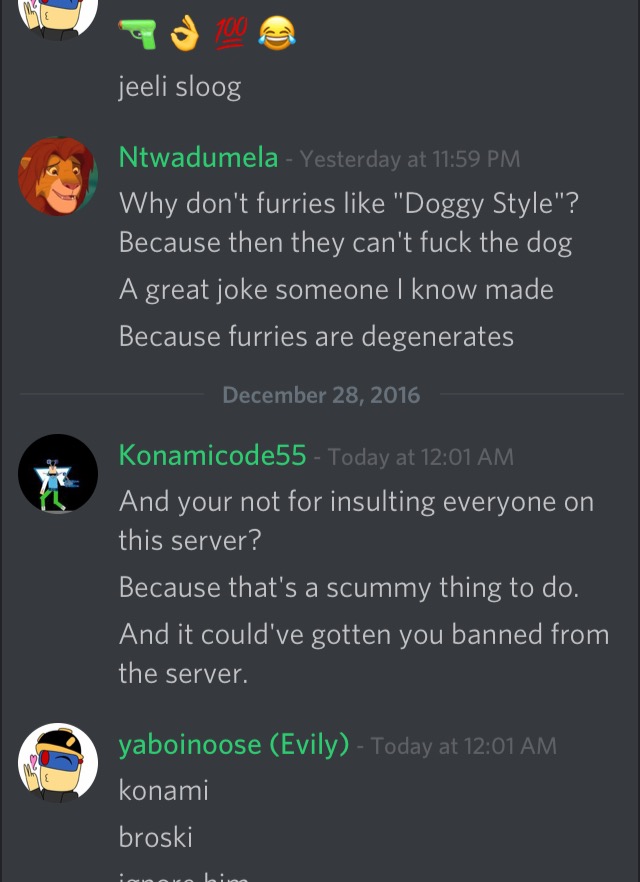Open the partially visible avatar at top

tap(58, 20)
